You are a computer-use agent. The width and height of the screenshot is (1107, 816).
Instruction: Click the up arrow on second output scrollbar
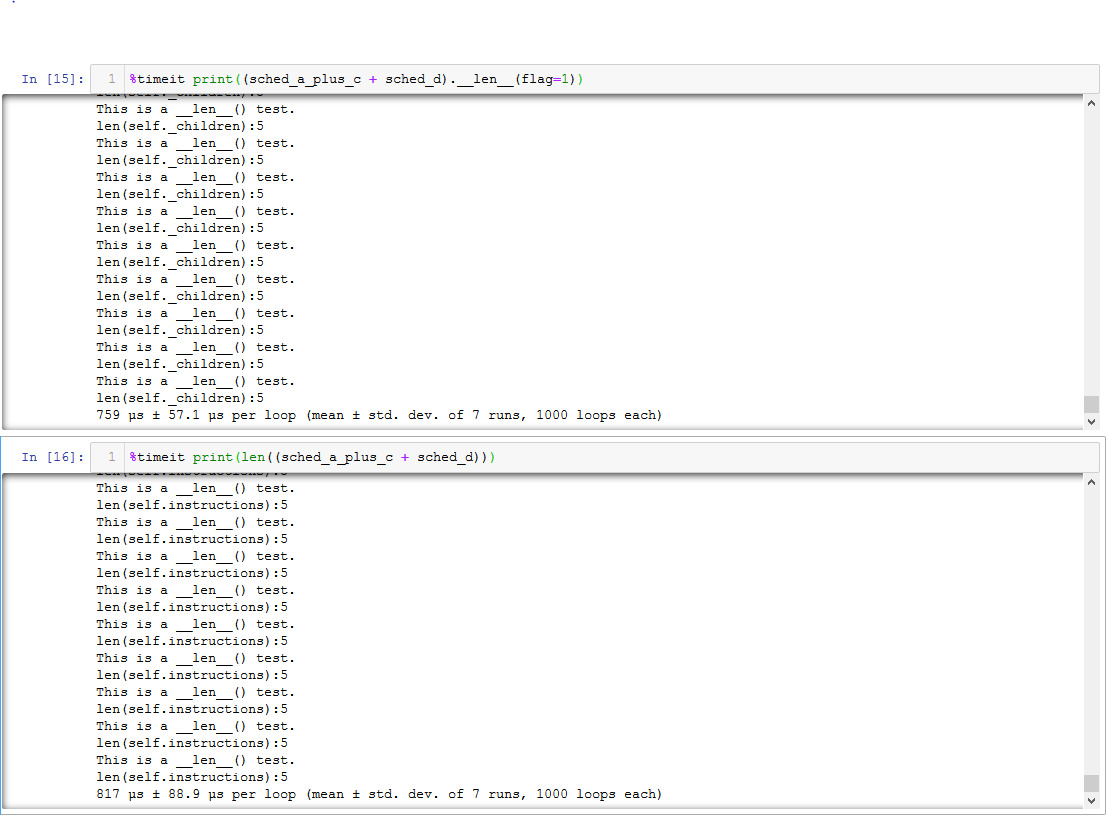1092,480
